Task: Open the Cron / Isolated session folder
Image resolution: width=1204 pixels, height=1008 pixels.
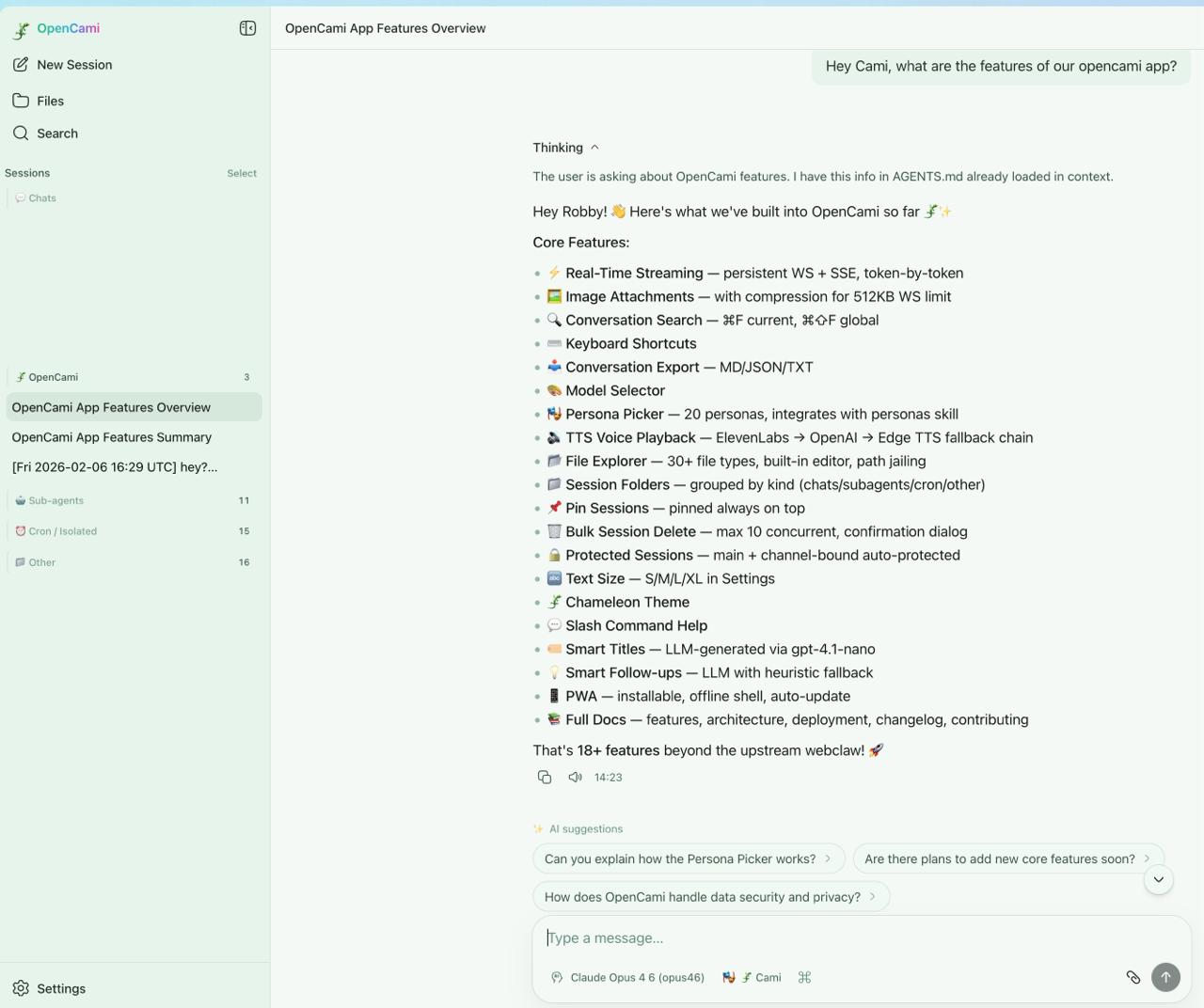Action: pyautogui.click(x=61, y=530)
